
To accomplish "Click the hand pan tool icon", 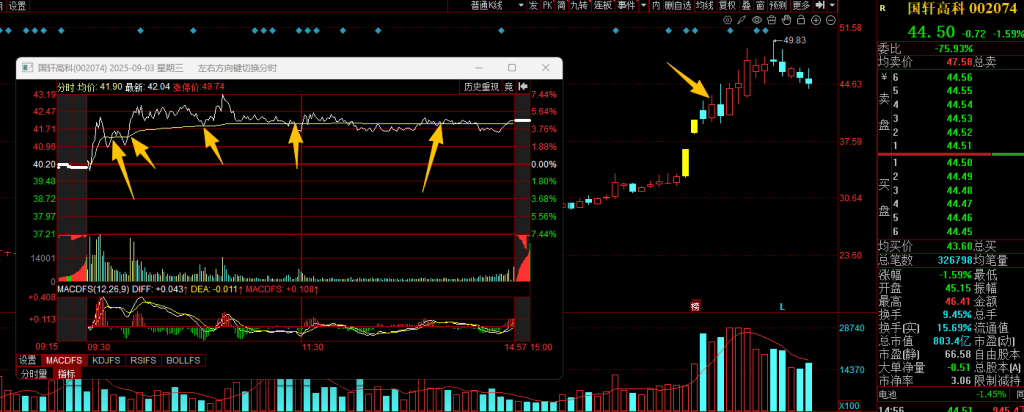I will click(x=786, y=19).
